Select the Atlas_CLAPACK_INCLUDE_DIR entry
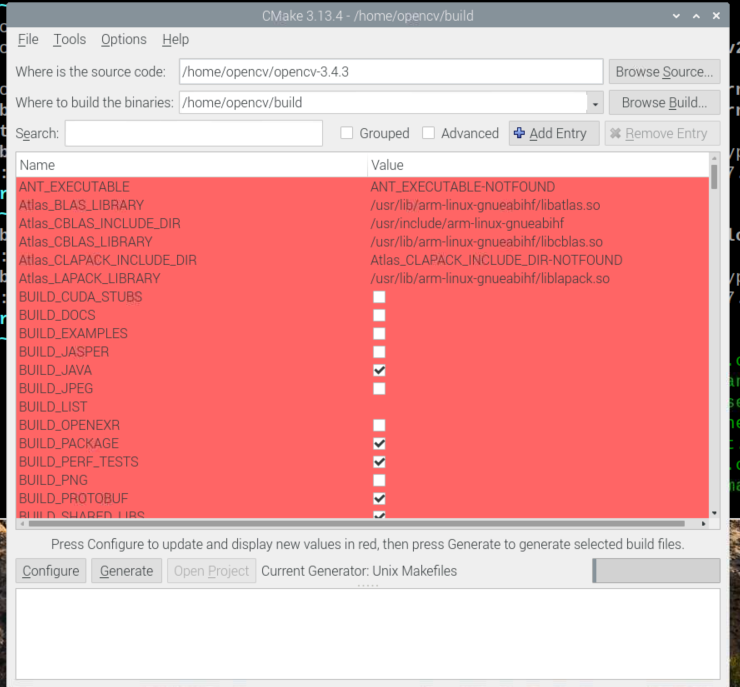The height and width of the screenshot is (687, 740). (108, 260)
